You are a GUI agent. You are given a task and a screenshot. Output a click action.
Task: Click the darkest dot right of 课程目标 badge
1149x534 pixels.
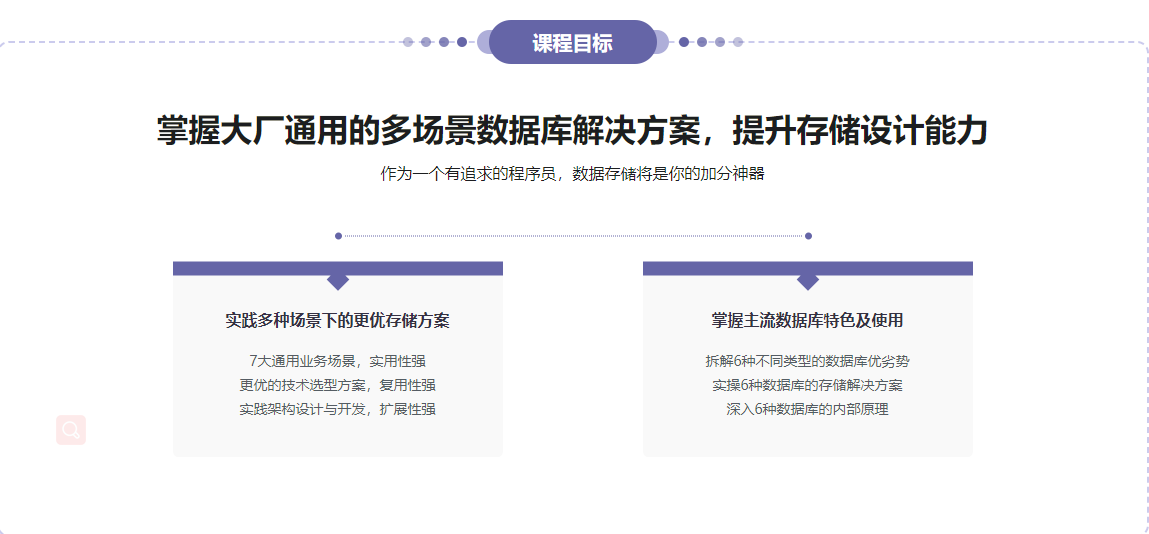tap(684, 42)
